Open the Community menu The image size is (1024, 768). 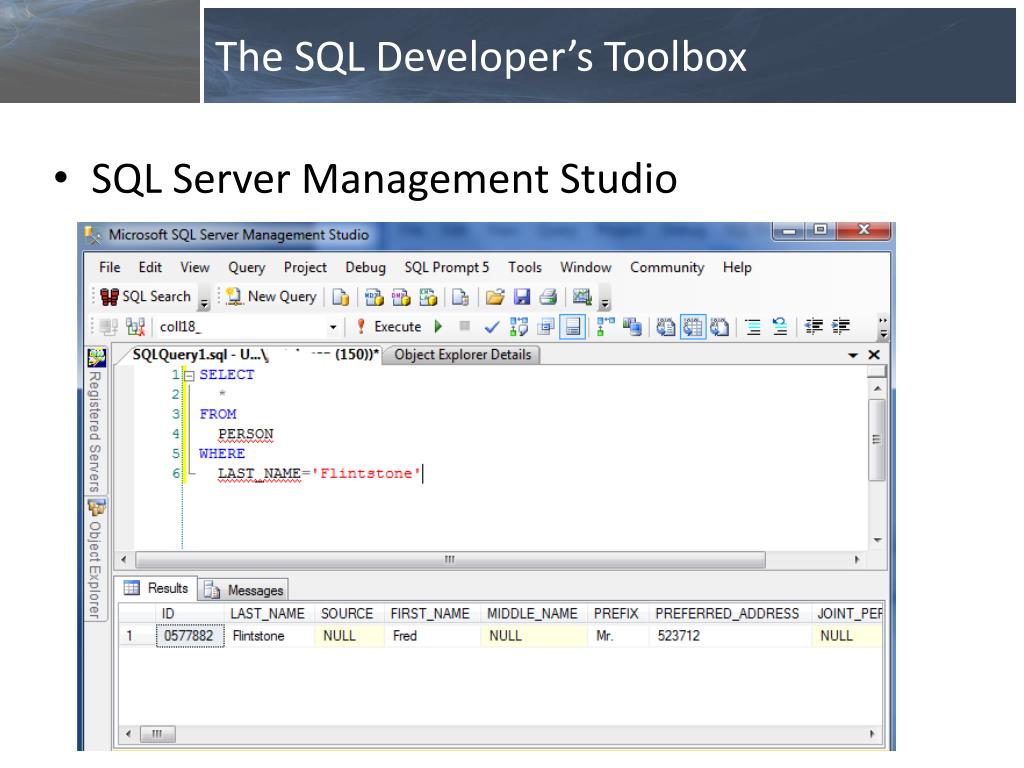667,267
